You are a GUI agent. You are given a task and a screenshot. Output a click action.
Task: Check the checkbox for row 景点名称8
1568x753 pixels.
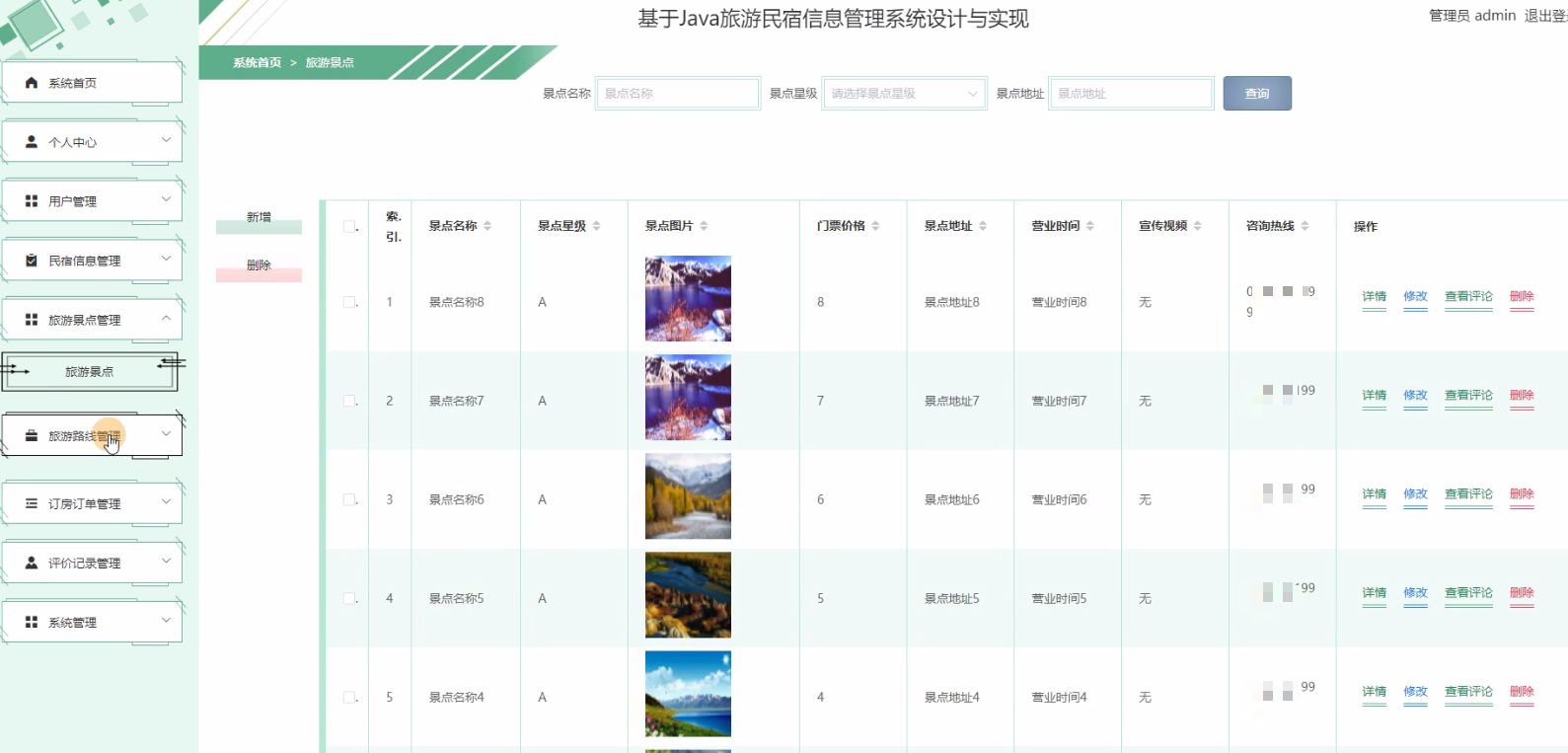pyautogui.click(x=349, y=302)
